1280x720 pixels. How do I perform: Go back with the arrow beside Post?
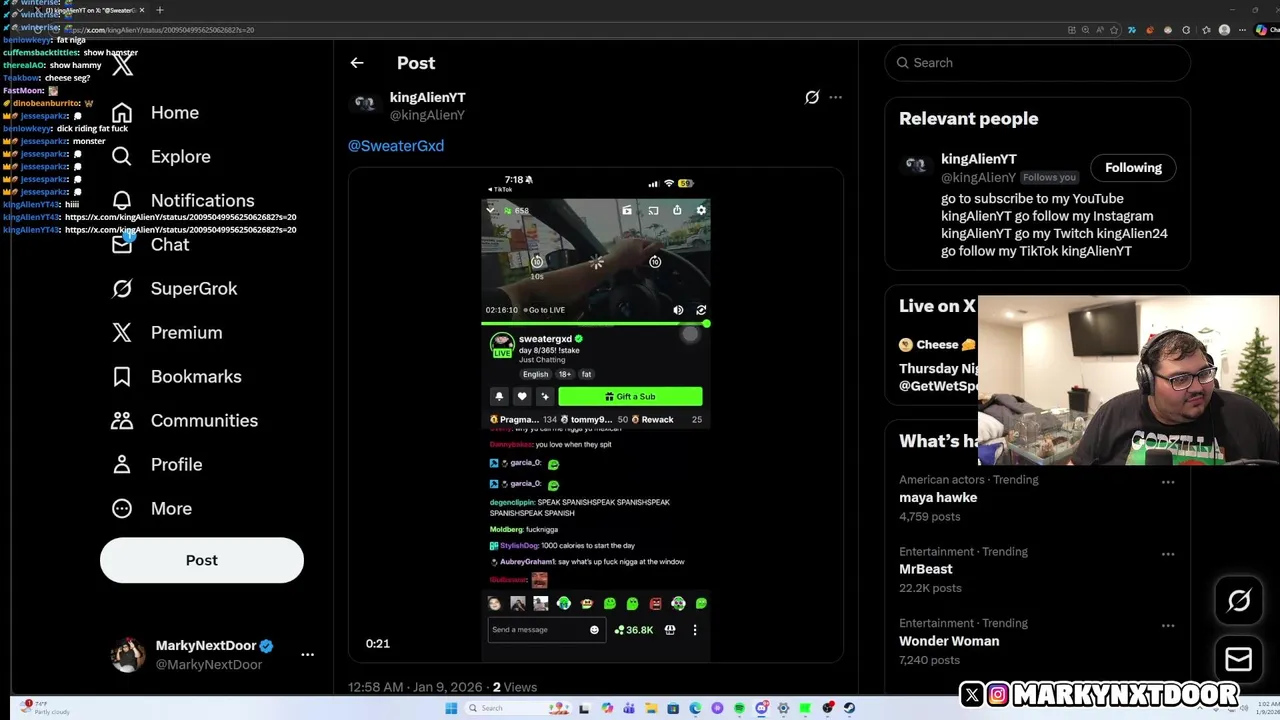[x=357, y=62]
